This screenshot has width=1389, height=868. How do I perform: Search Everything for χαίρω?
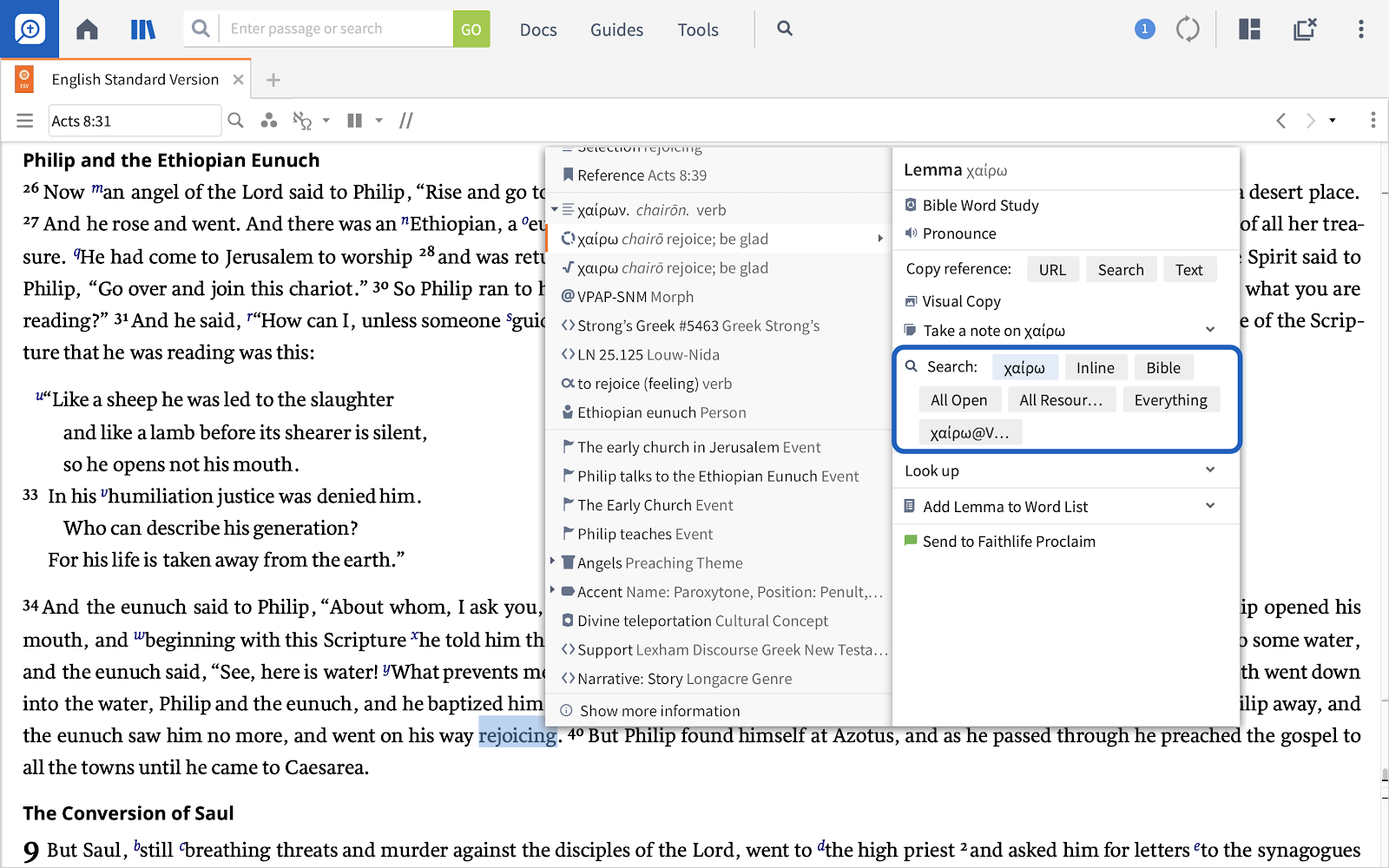click(1170, 399)
